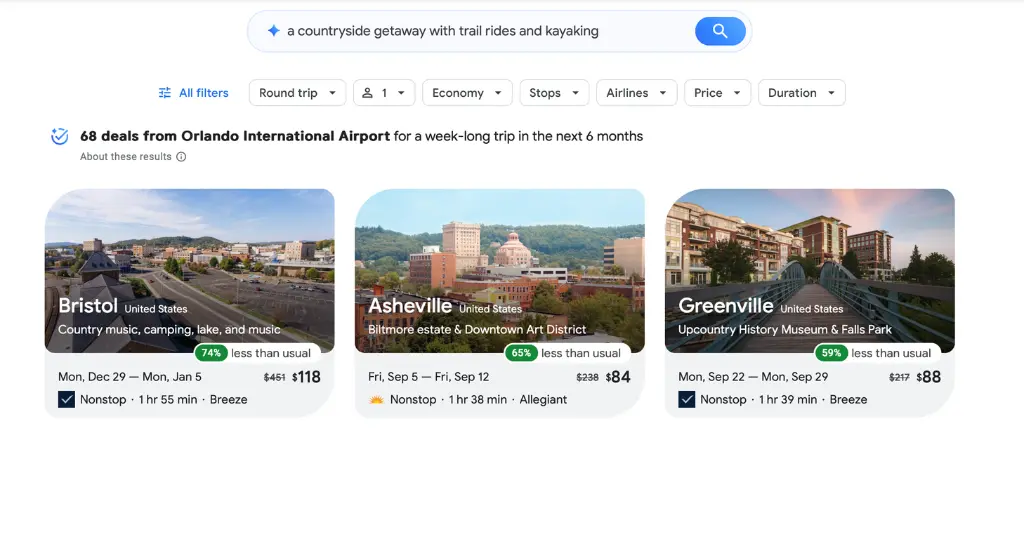The image size is (1024, 539).
Task: Click the $84 price on Asheville card
Action: (x=618, y=377)
